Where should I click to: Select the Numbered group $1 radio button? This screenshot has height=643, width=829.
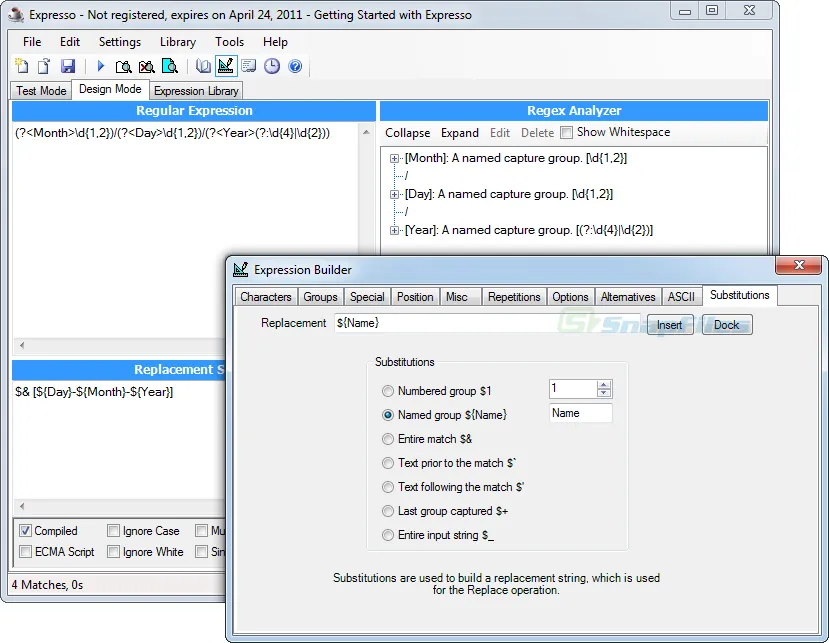(x=388, y=391)
